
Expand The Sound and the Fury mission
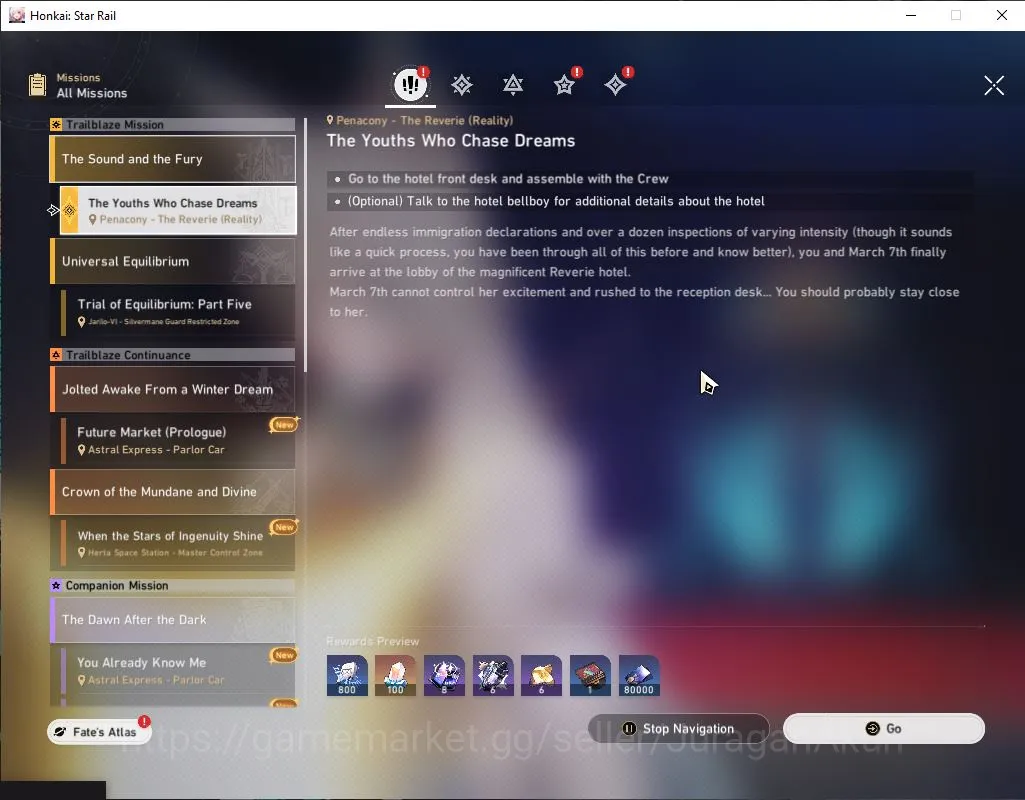173,159
